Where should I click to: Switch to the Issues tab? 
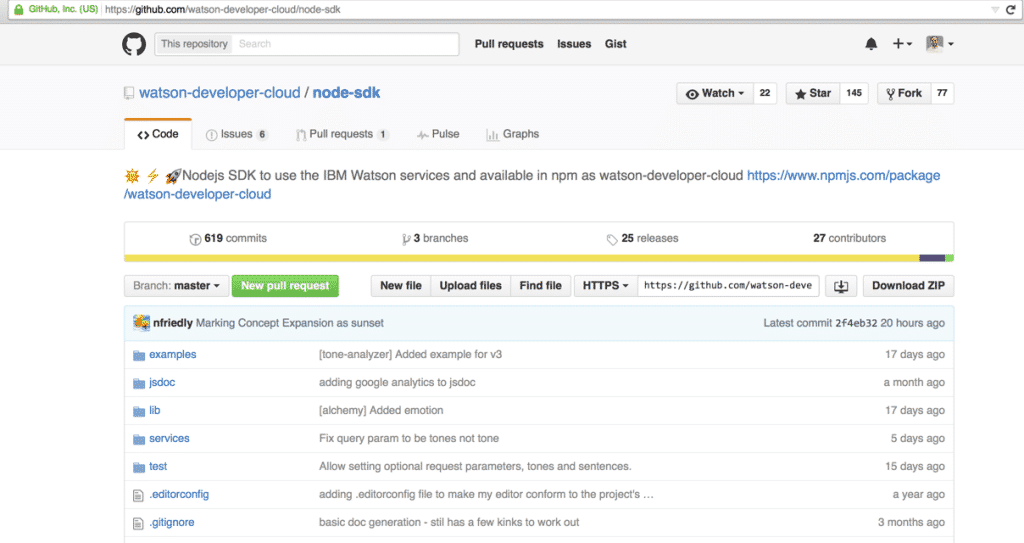pyautogui.click(x=236, y=134)
